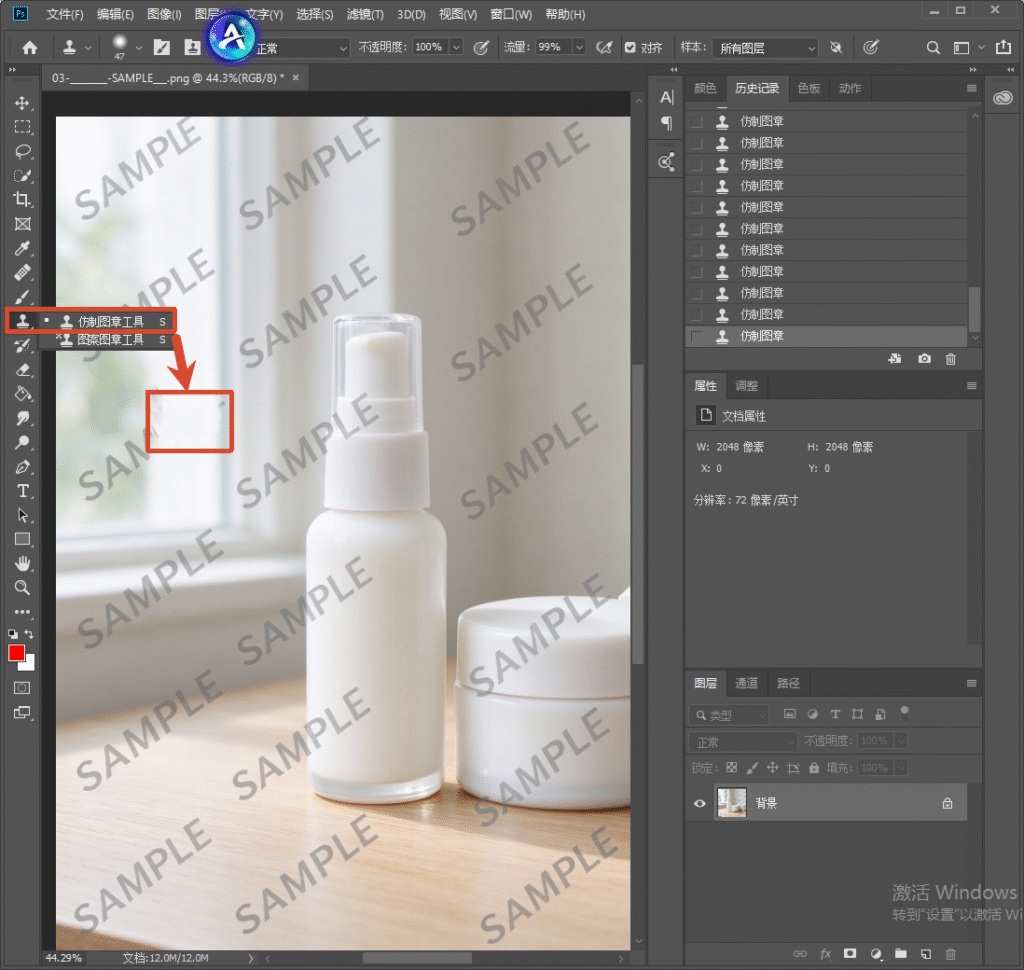The image size is (1024, 970).
Task: Open the 正常 blend mode dropdown in options bar
Action: point(301,48)
